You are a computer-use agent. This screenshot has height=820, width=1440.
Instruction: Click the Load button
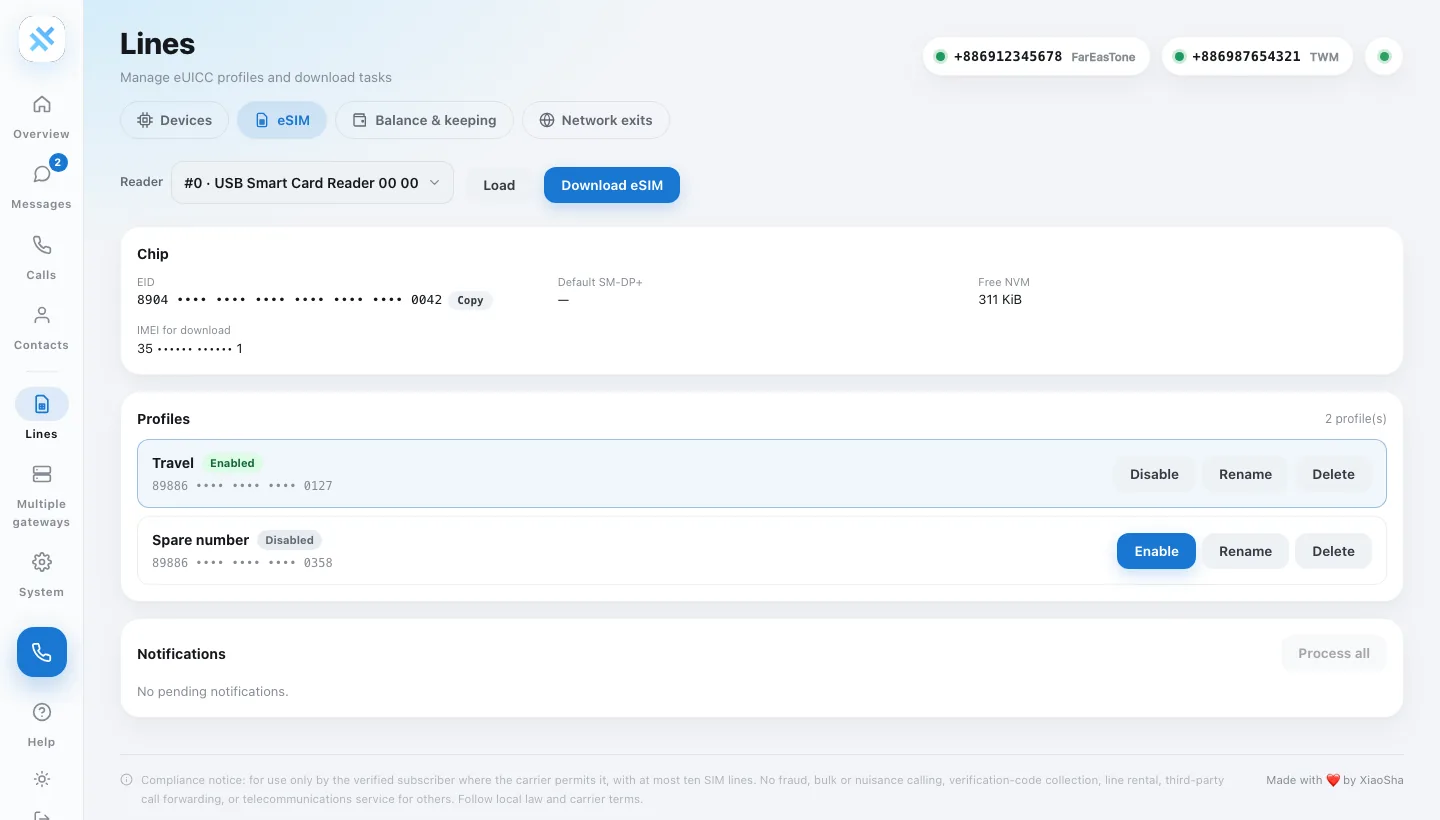tap(499, 185)
